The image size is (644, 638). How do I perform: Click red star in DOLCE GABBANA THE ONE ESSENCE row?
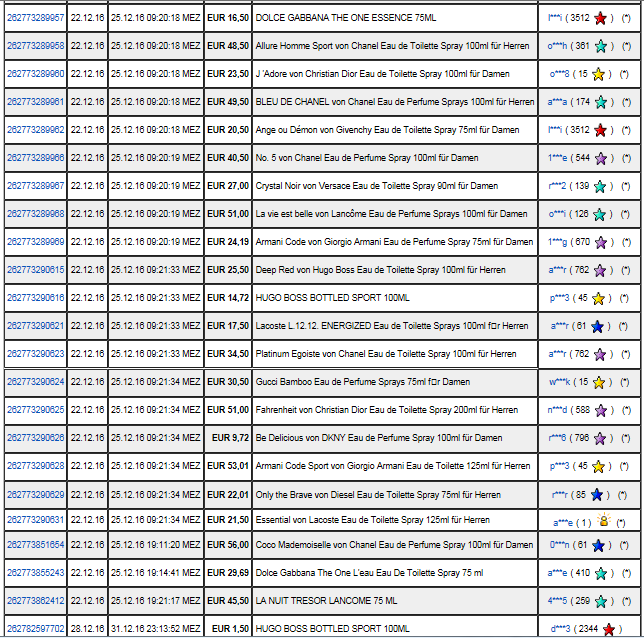(600, 18)
